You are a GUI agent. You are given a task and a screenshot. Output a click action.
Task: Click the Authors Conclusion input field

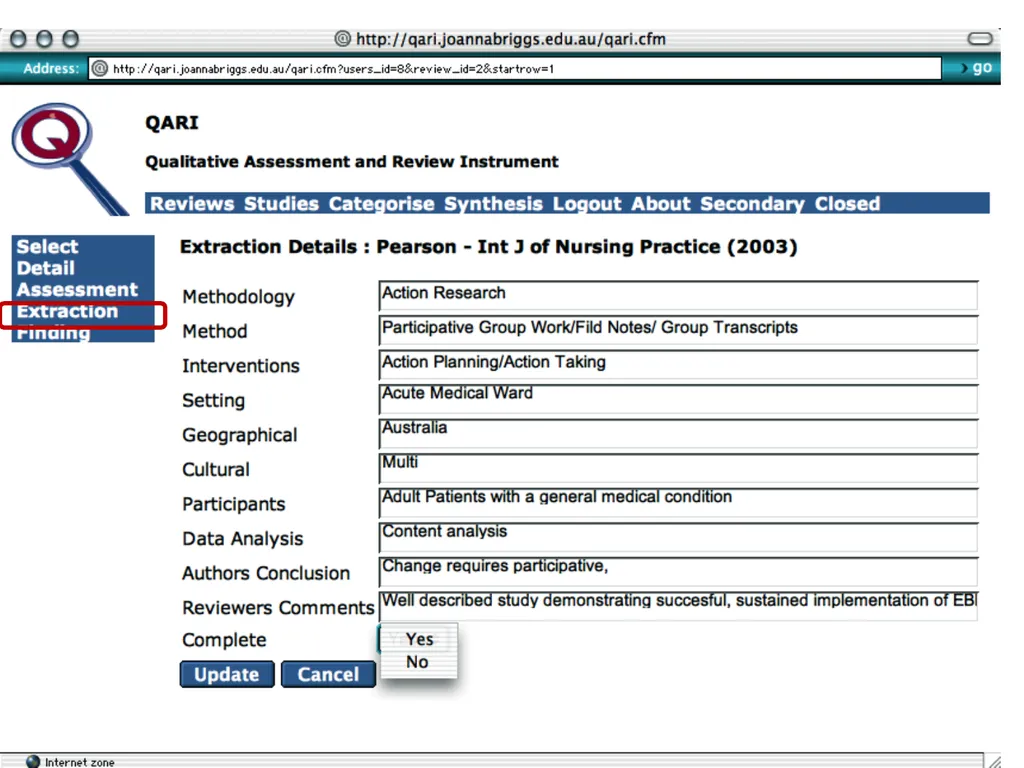[678, 572]
